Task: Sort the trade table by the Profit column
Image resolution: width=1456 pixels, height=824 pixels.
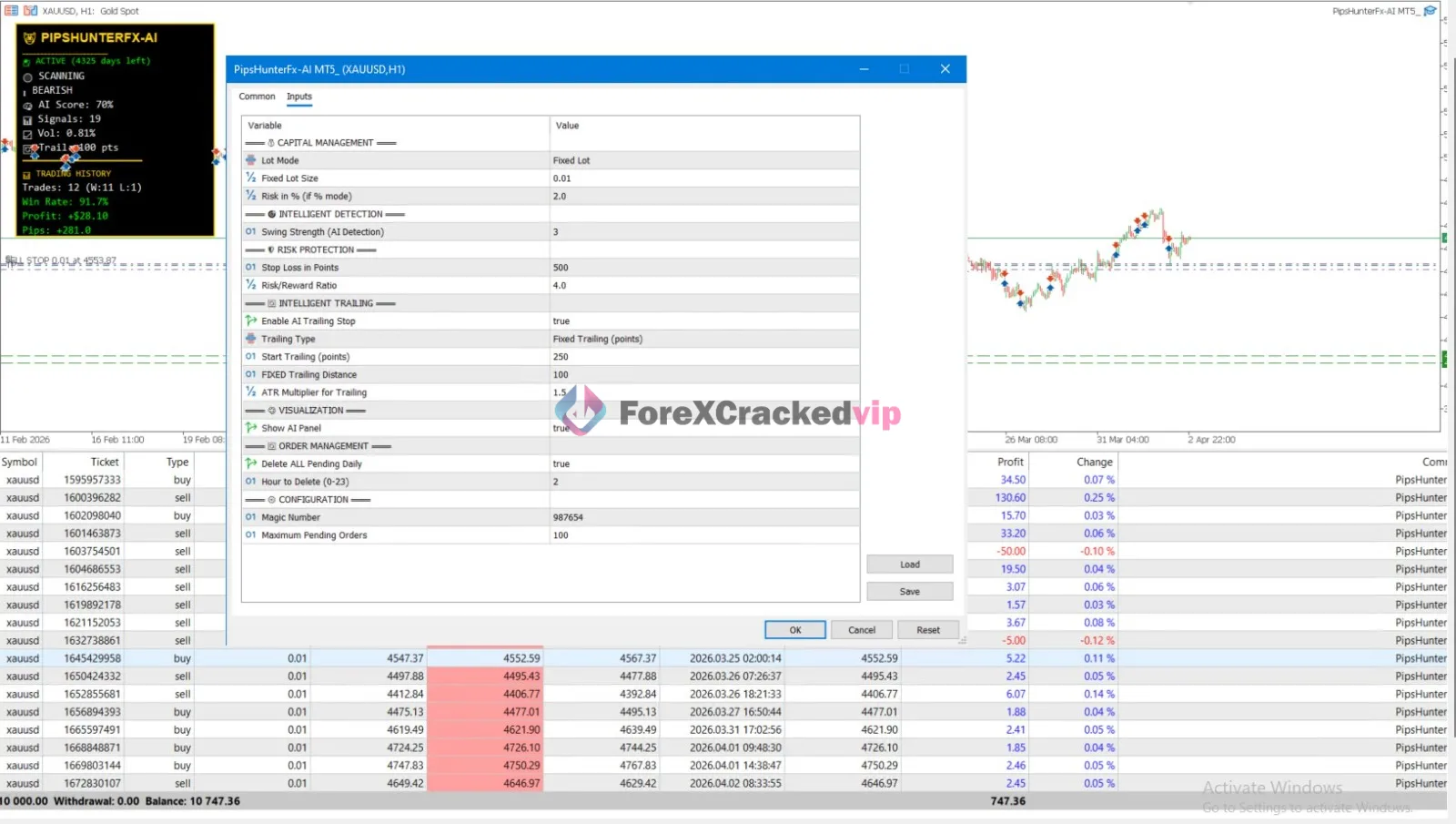Action: click(x=1010, y=462)
